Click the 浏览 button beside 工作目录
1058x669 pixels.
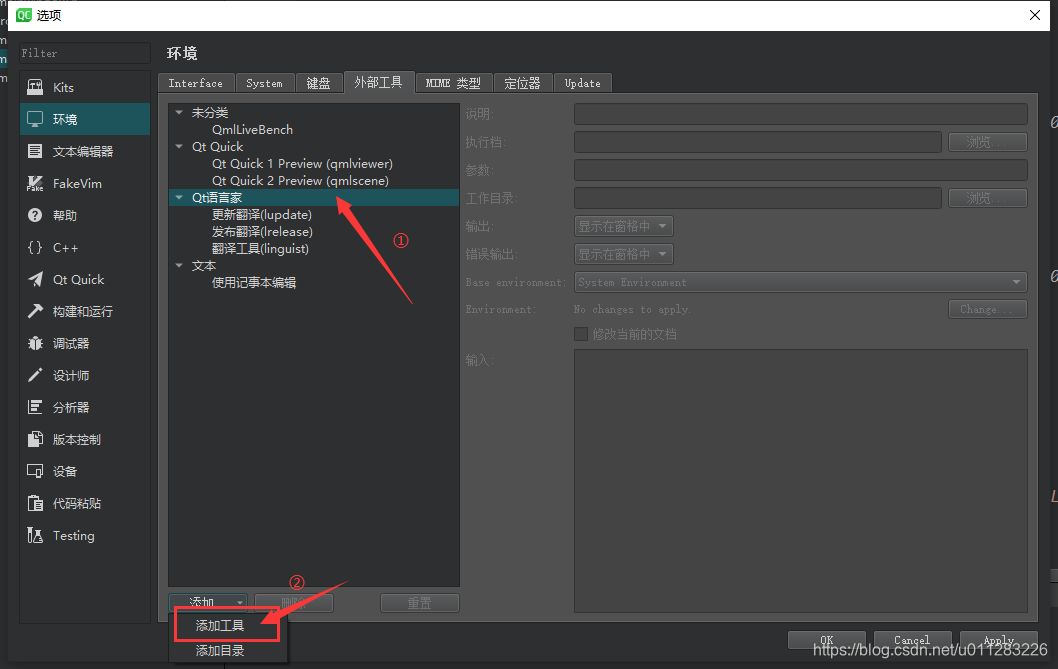pos(988,198)
